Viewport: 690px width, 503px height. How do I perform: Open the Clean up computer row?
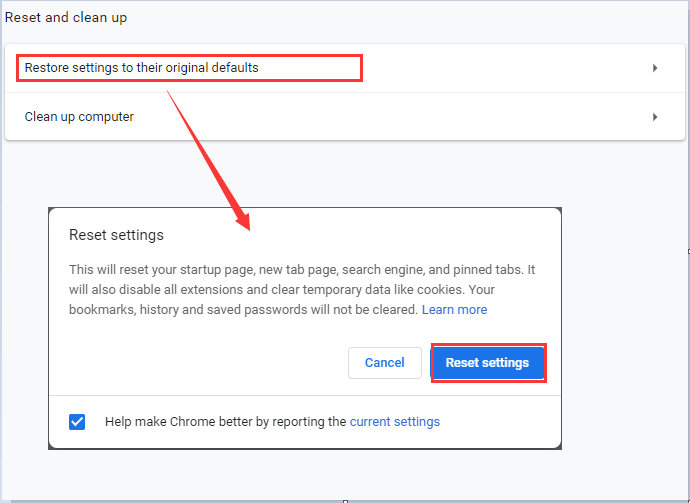pyautogui.click(x=345, y=117)
